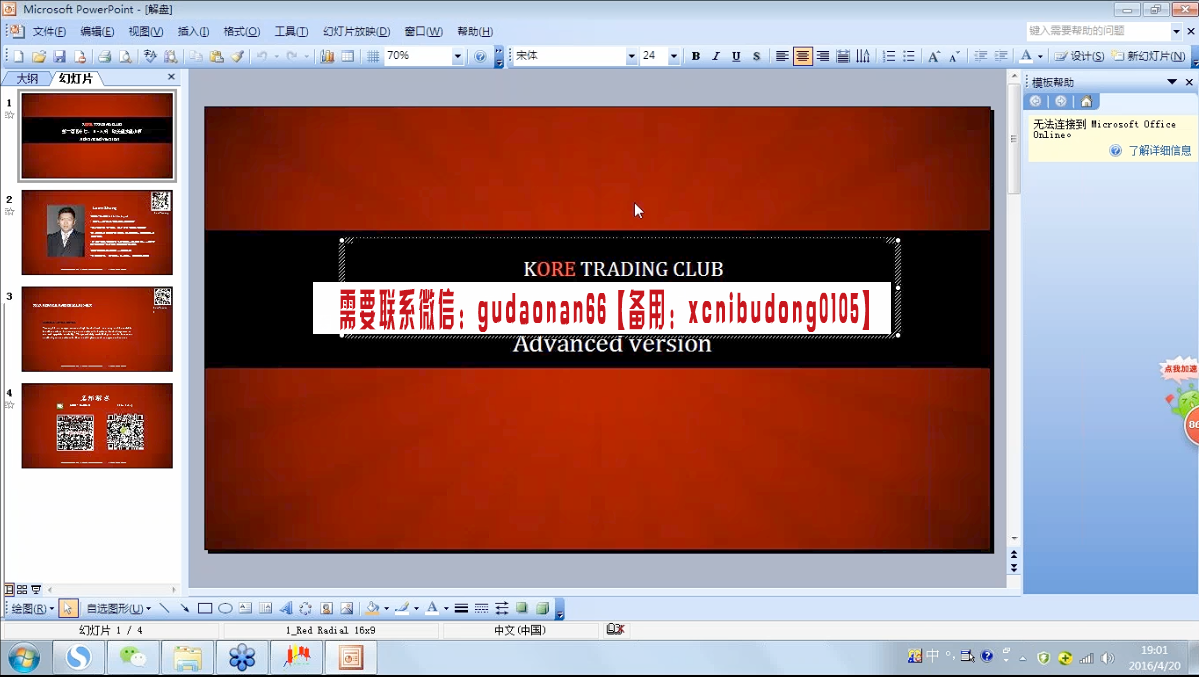Open the task pane title dropdown arrow
Image resolution: width=1199 pixels, height=677 pixels.
coord(1171,81)
